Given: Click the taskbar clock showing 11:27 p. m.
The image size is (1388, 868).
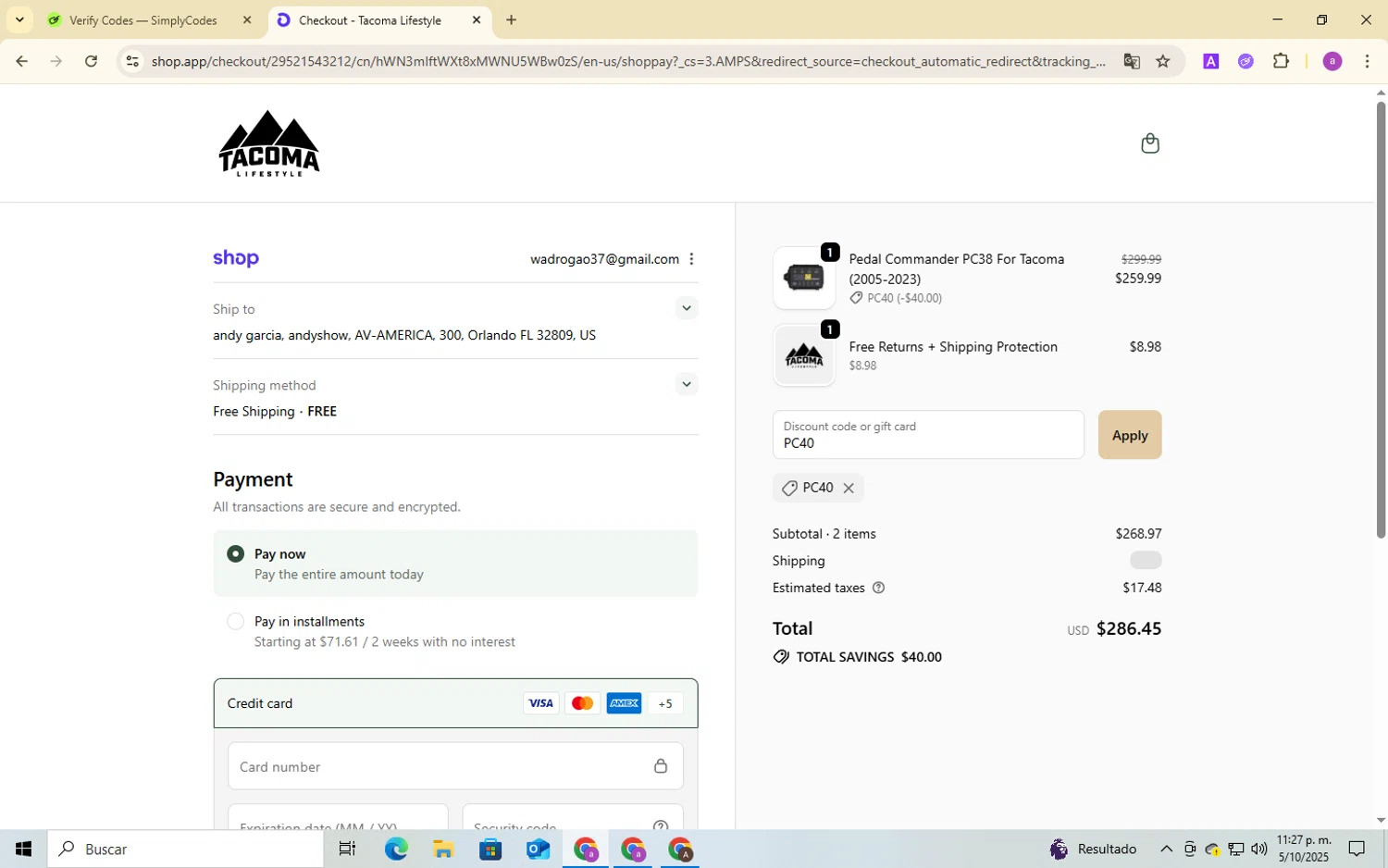Looking at the screenshot, I should pos(1304,849).
